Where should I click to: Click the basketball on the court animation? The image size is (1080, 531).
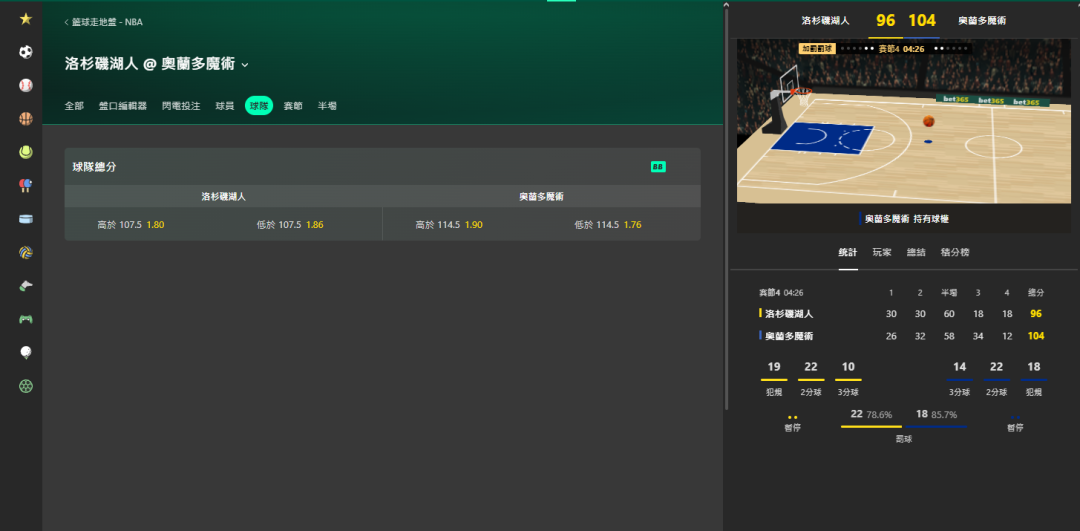(x=928, y=121)
